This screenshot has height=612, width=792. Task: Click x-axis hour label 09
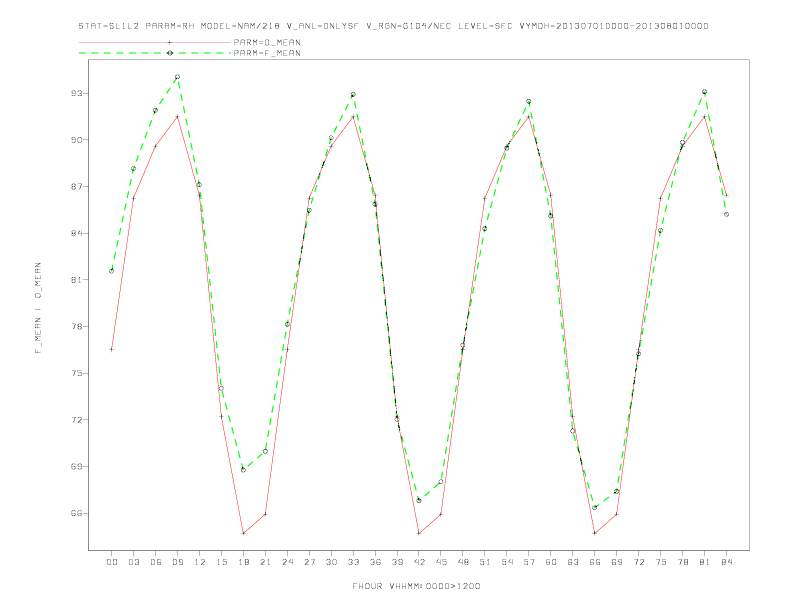click(x=177, y=562)
